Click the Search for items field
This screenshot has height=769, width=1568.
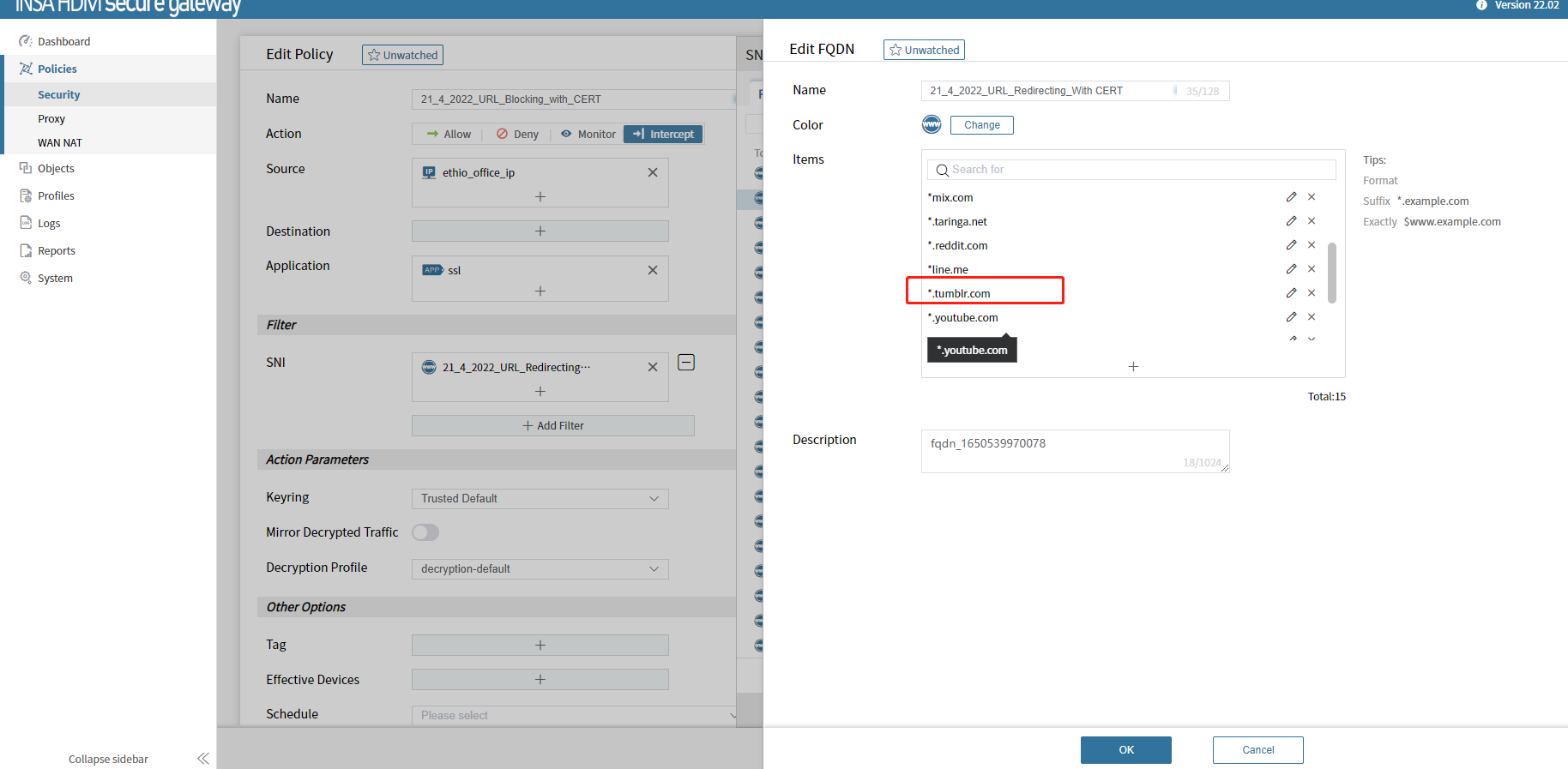click(1132, 170)
